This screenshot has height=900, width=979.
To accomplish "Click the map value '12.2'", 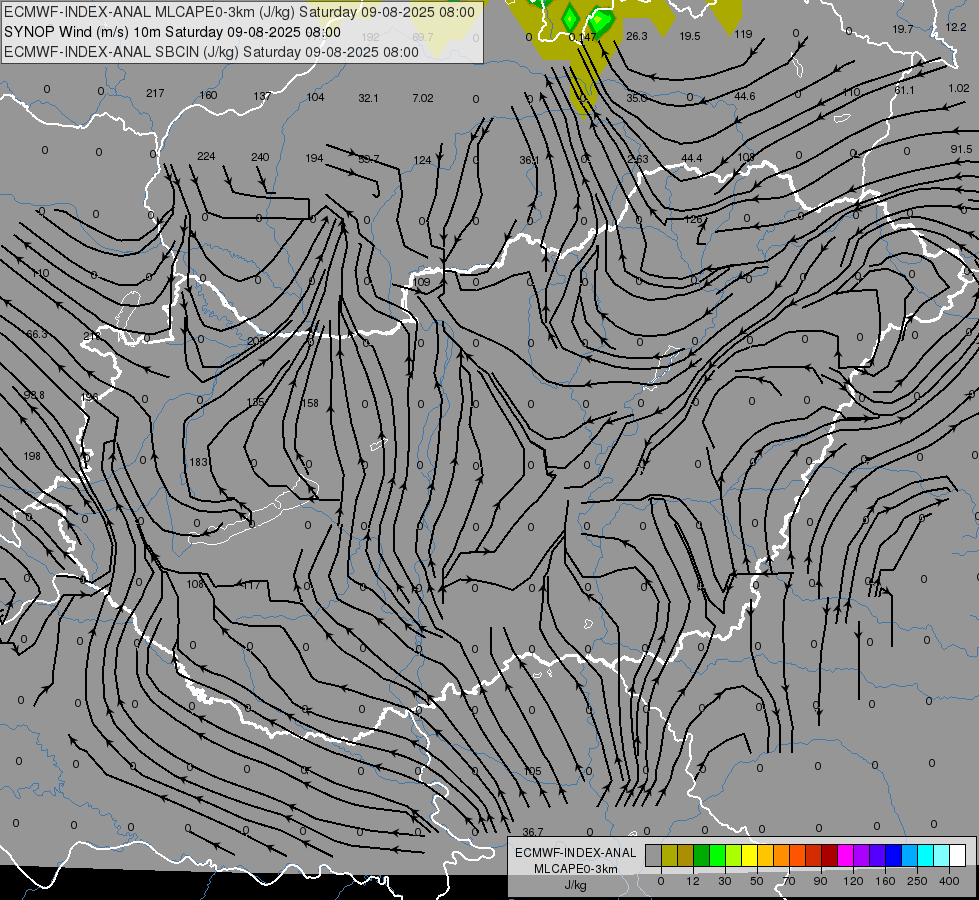I will coord(956,27).
